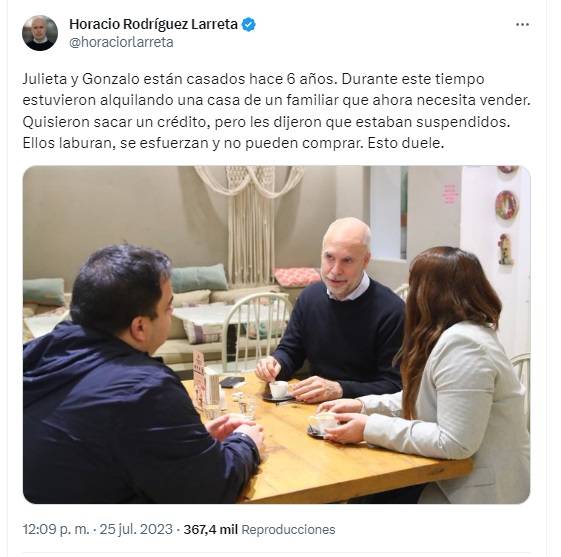Click the 12:09 p. m. timestamp
The width and height of the screenshot is (561, 557).
click(56, 529)
